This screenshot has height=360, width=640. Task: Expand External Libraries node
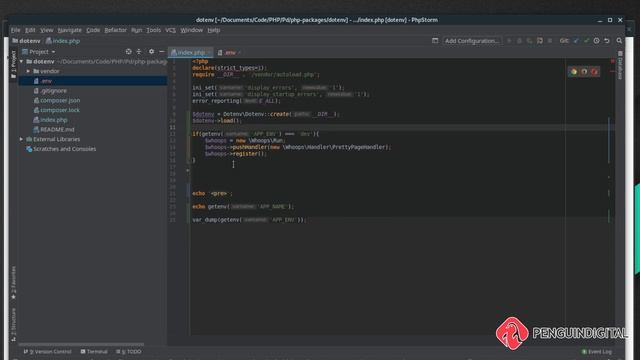(21, 139)
